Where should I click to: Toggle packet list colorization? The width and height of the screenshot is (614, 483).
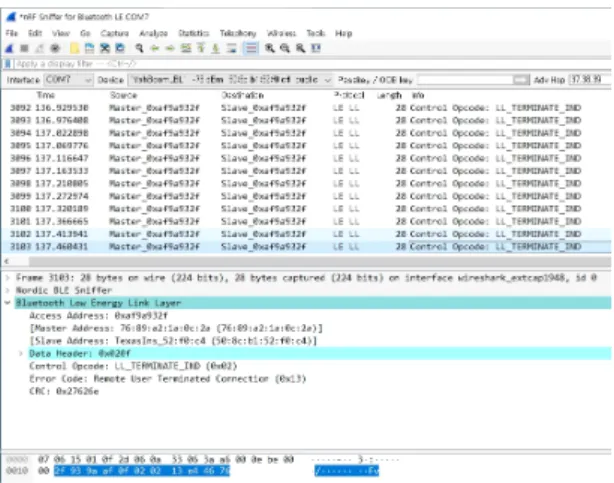pyautogui.click(x=251, y=48)
